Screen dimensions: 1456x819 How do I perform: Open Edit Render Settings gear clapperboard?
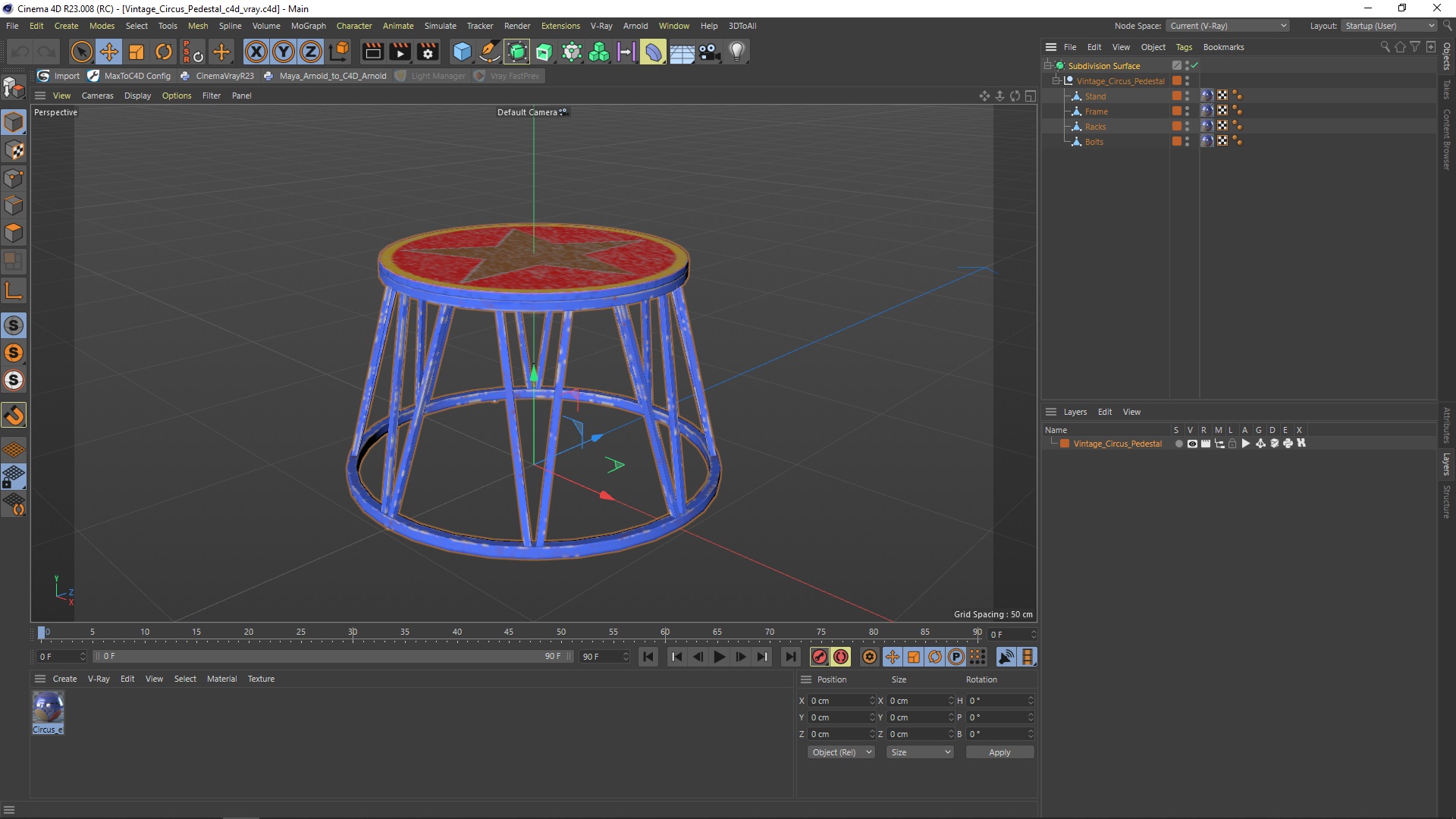(428, 52)
